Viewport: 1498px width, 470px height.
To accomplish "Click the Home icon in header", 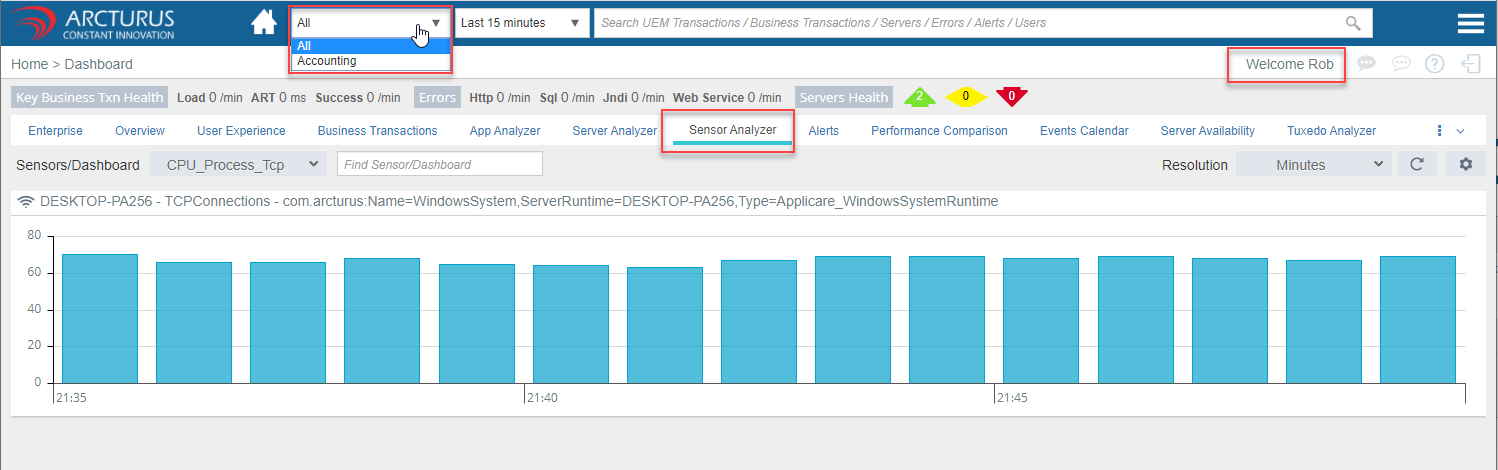I will click(264, 22).
